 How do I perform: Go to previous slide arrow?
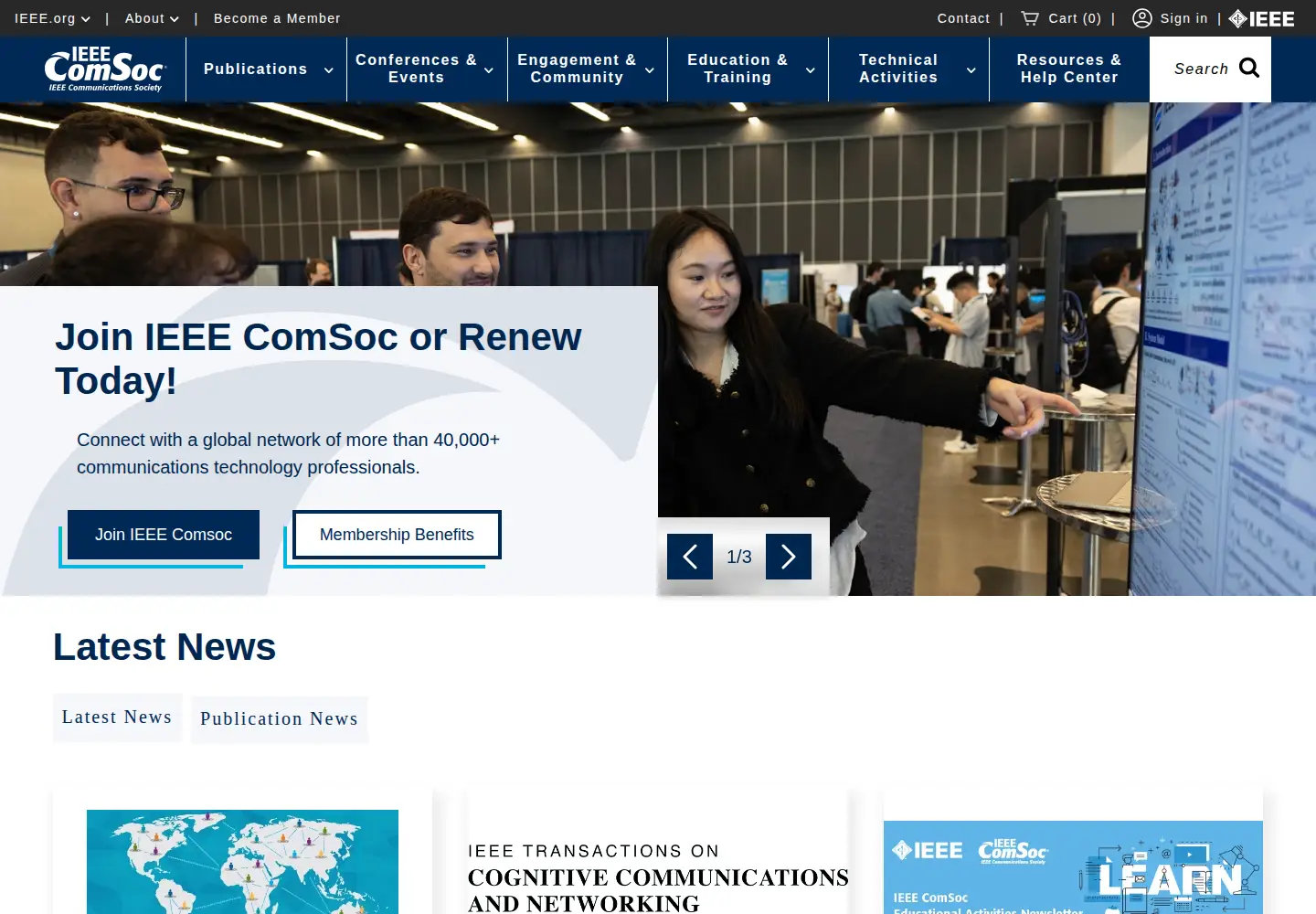[690, 557]
